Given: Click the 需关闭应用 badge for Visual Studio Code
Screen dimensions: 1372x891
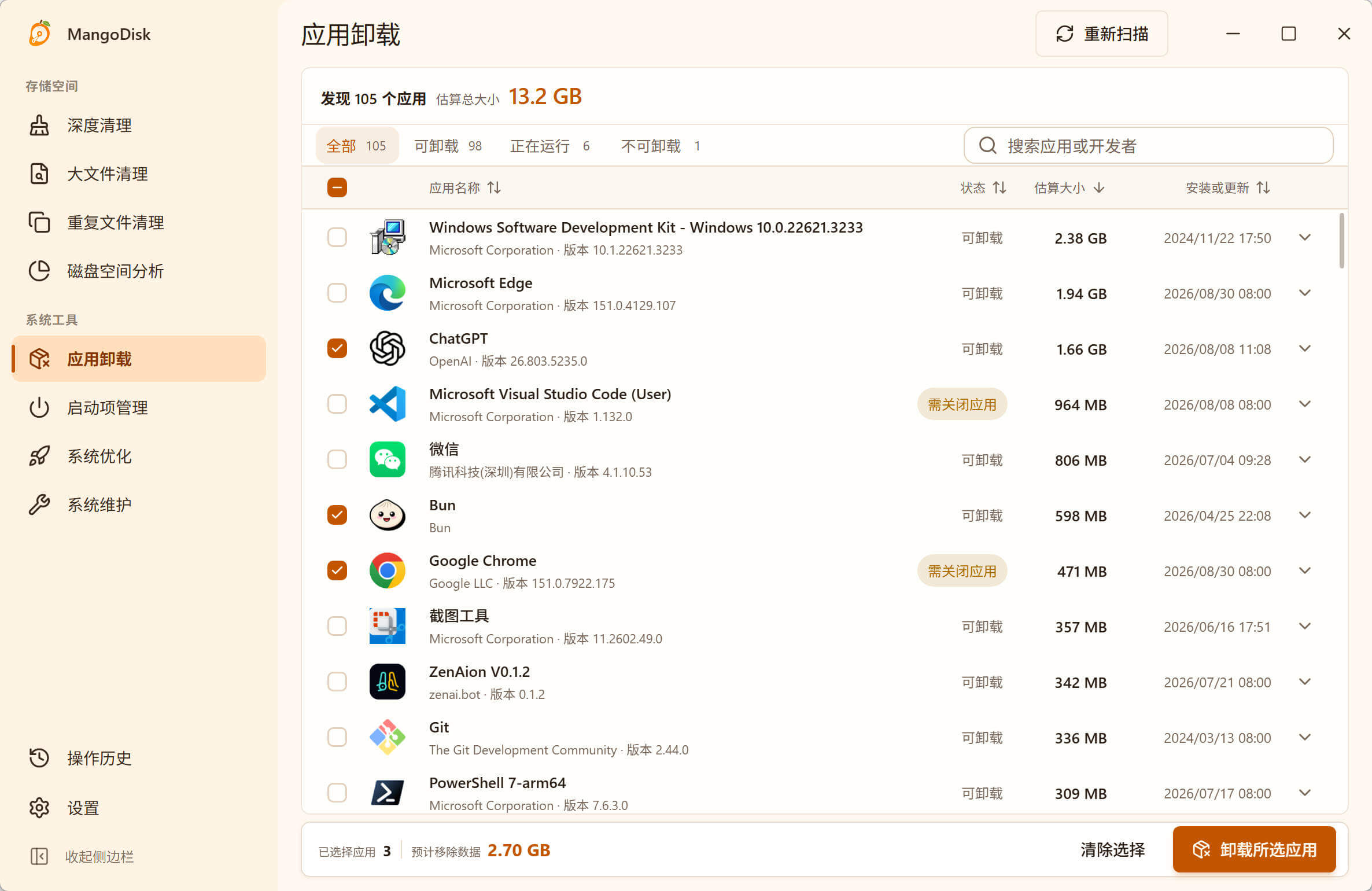Looking at the screenshot, I should (x=962, y=404).
